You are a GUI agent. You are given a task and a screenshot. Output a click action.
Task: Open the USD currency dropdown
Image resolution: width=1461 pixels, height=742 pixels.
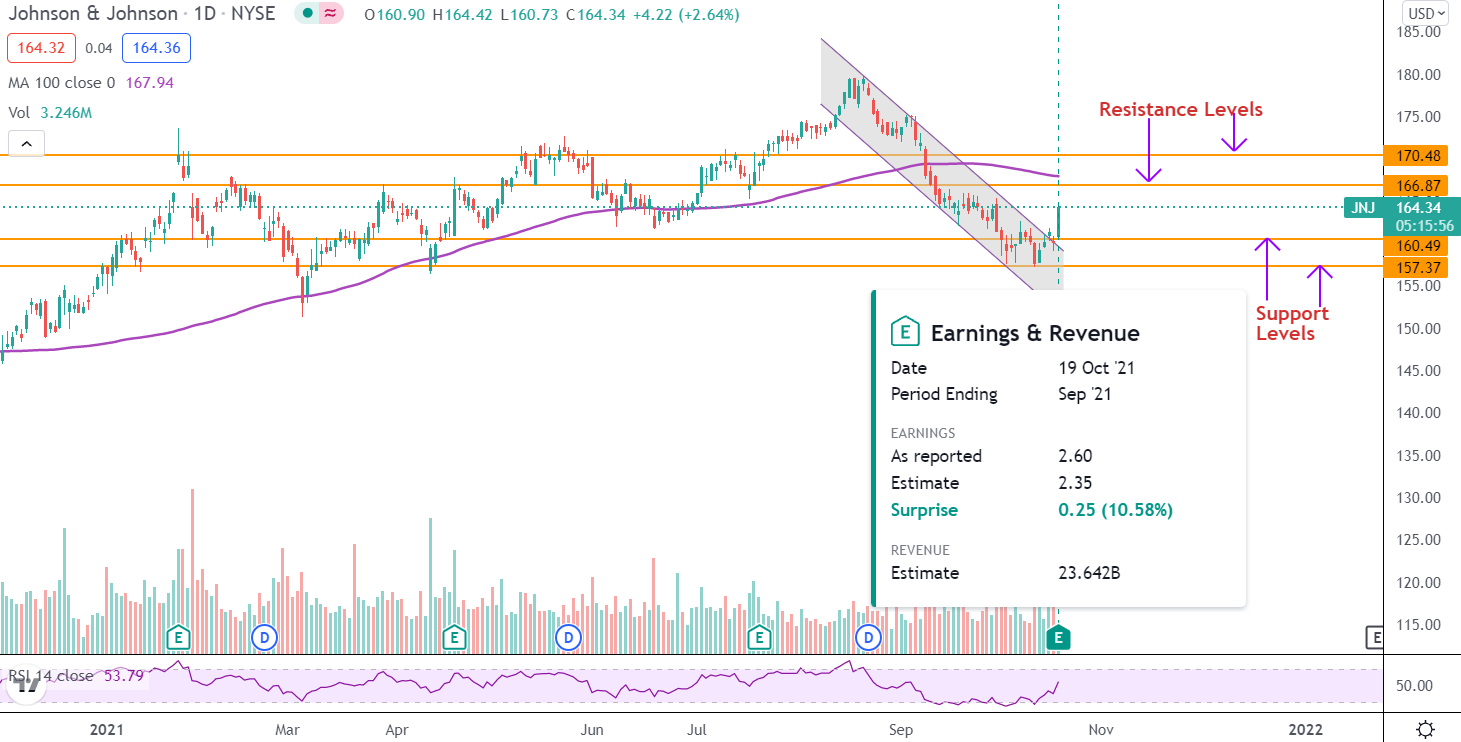pyautogui.click(x=1425, y=13)
